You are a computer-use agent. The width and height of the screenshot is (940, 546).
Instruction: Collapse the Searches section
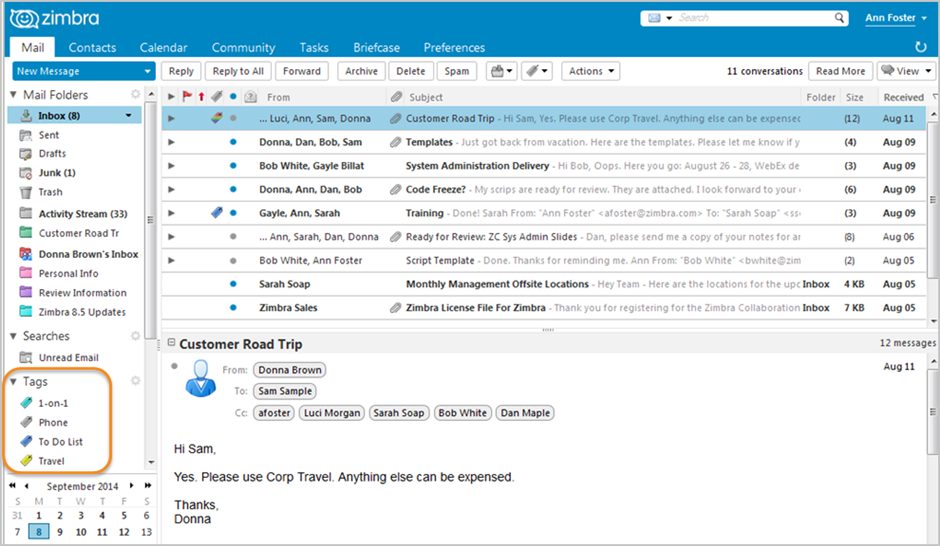point(13,336)
